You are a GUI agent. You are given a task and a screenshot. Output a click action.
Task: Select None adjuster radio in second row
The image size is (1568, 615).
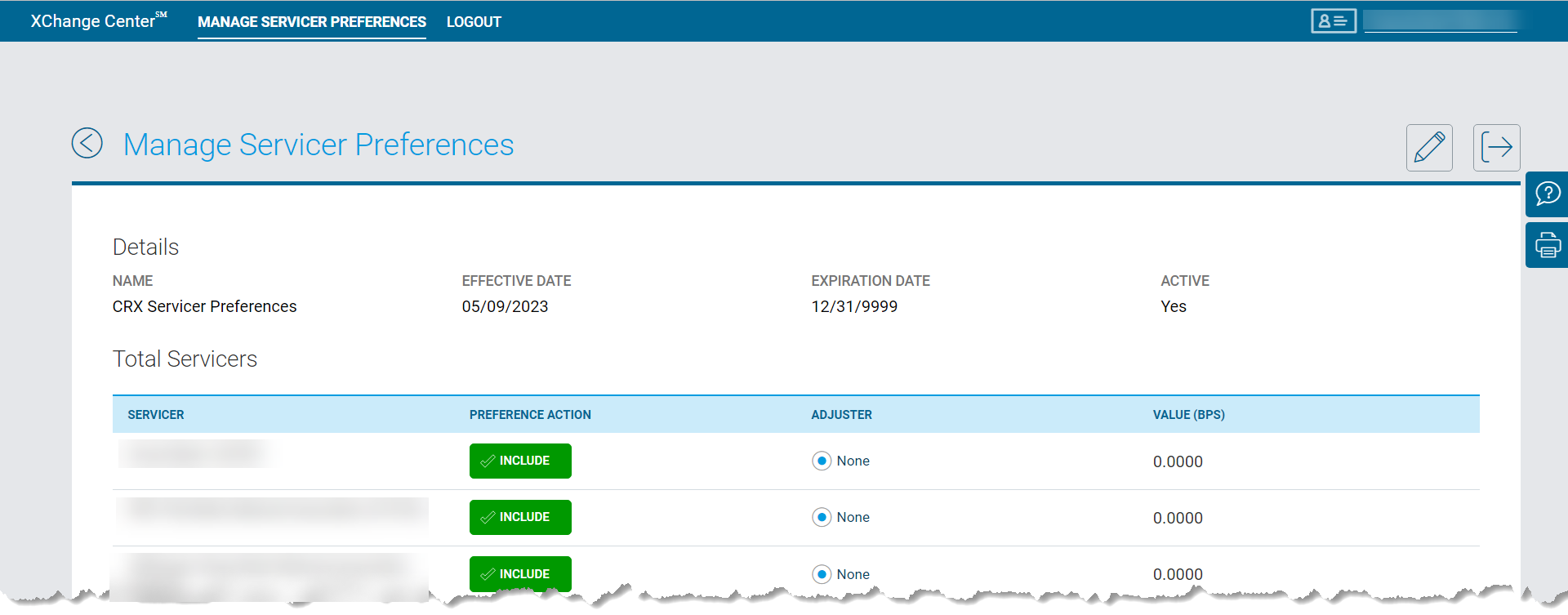pyautogui.click(x=822, y=518)
